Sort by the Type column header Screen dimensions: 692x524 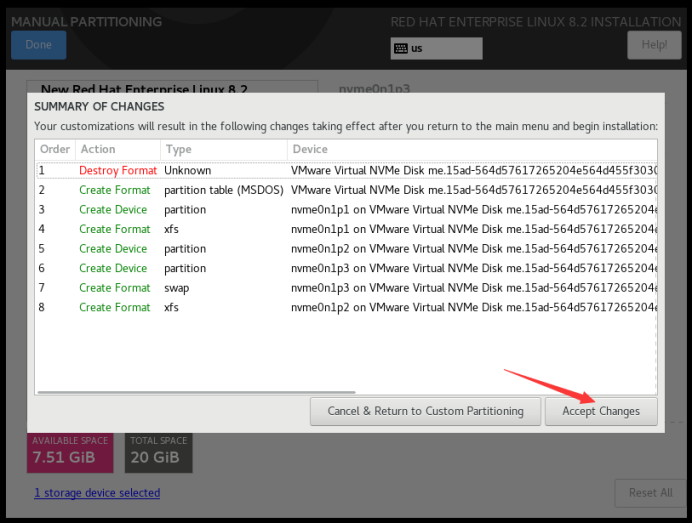[224, 149]
